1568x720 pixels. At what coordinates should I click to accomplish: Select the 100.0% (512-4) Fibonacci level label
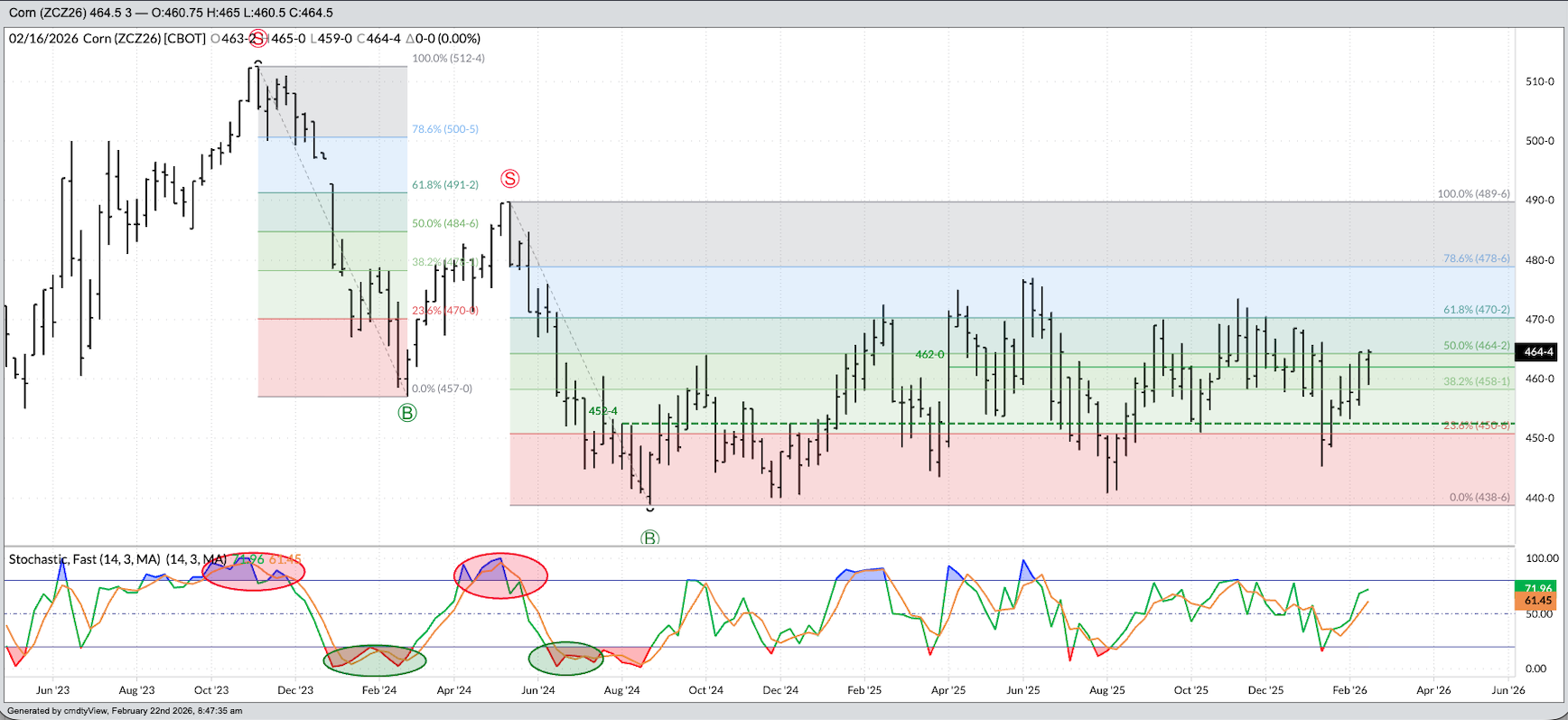pos(448,59)
